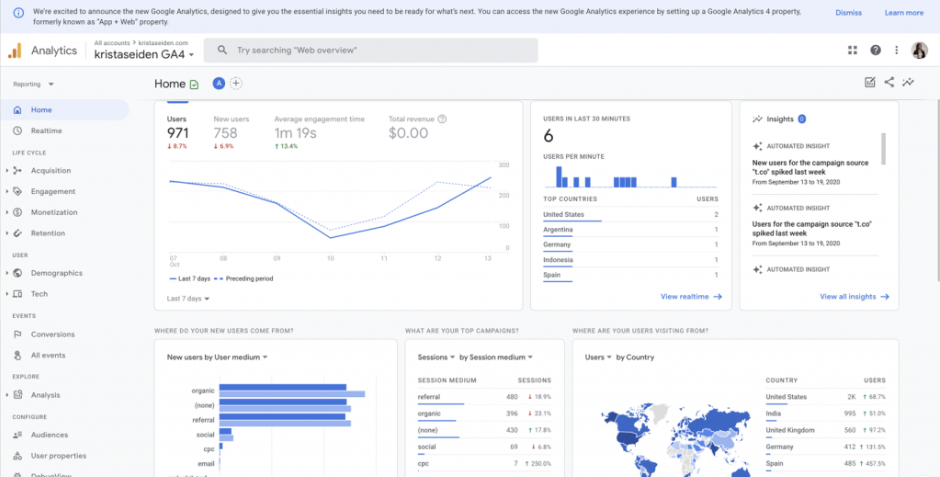
Task: Click the All accounts breadcrumb
Action: 112,43
